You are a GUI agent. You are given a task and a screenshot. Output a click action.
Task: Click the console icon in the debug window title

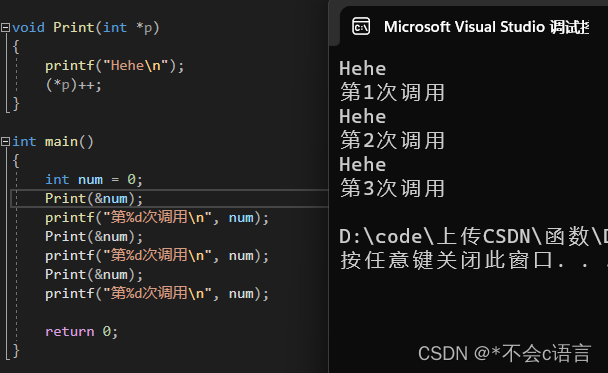(x=361, y=27)
